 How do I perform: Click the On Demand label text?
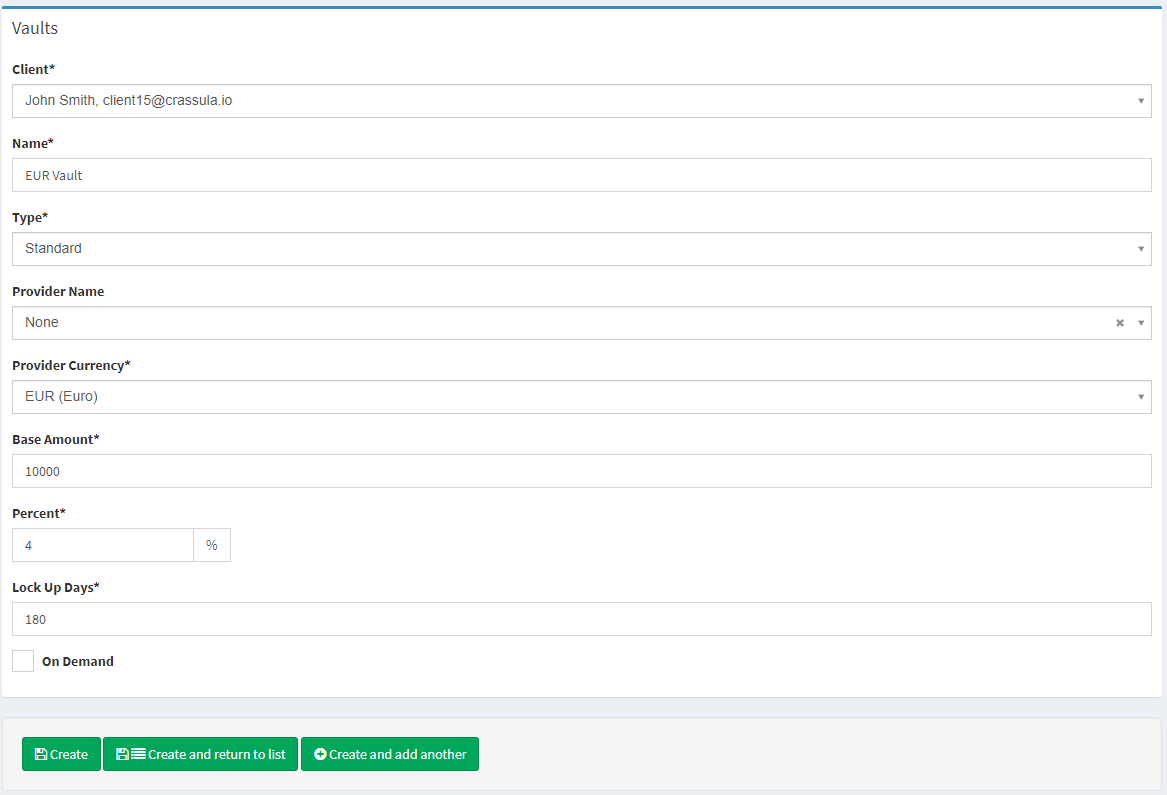click(77, 661)
